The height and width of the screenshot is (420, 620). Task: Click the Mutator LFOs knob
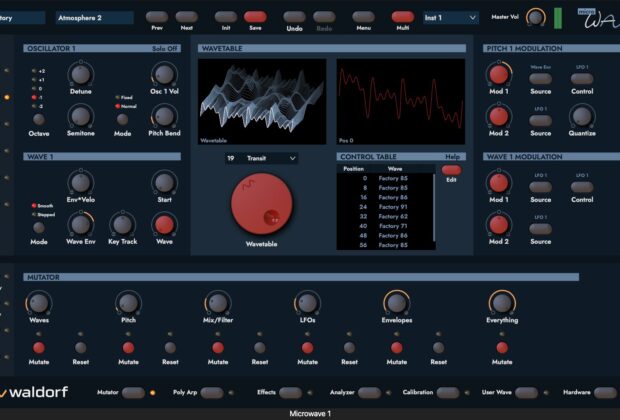pyautogui.click(x=307, y=303)
